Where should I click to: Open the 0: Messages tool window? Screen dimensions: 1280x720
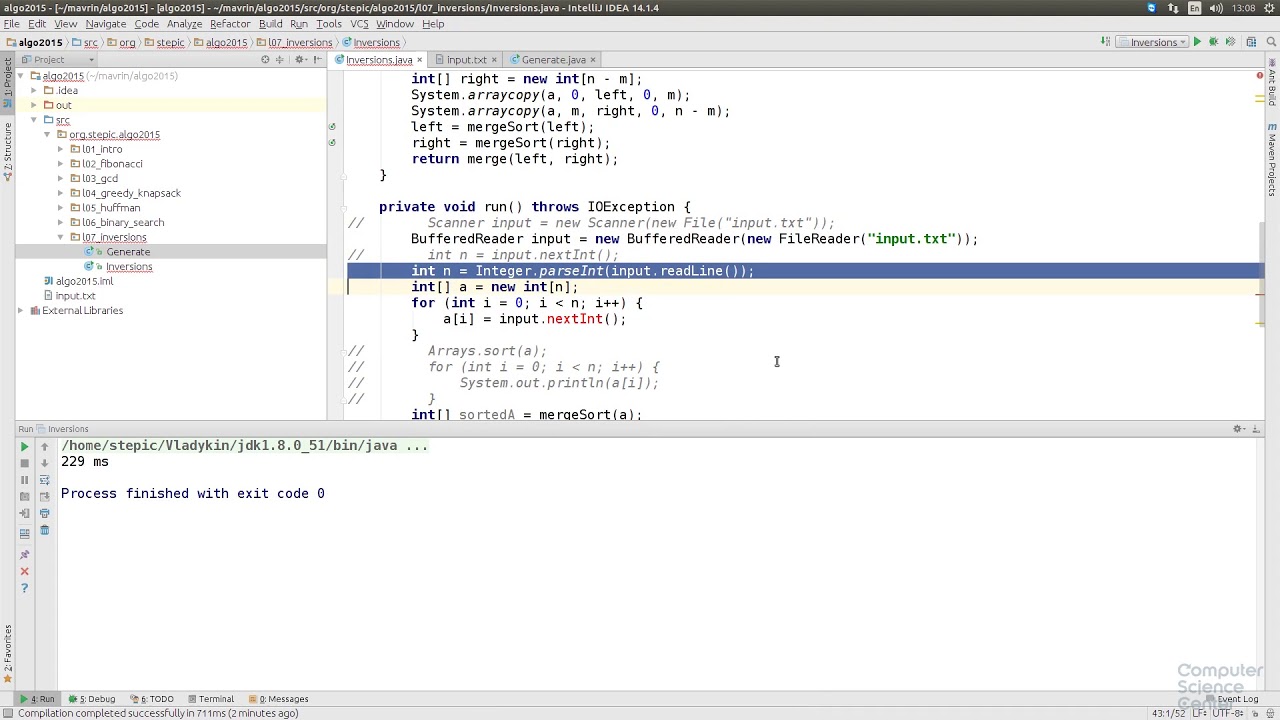coord(278,699)
